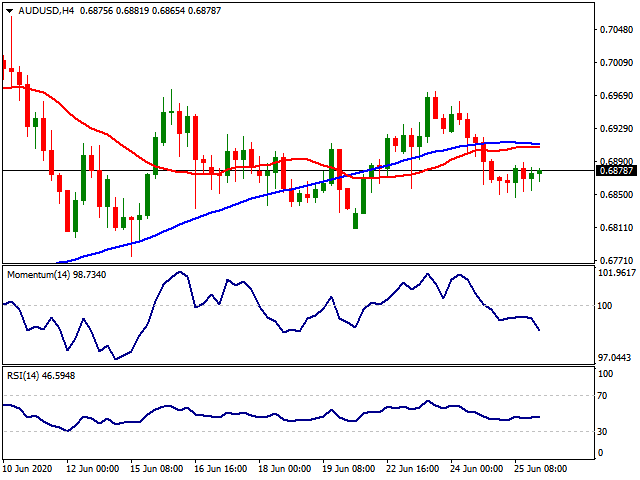Image resolution: width=640 pixels, height=480 pixels.
Task: Select the 25 Jun 08:00 time label
Action: (541, 469)
